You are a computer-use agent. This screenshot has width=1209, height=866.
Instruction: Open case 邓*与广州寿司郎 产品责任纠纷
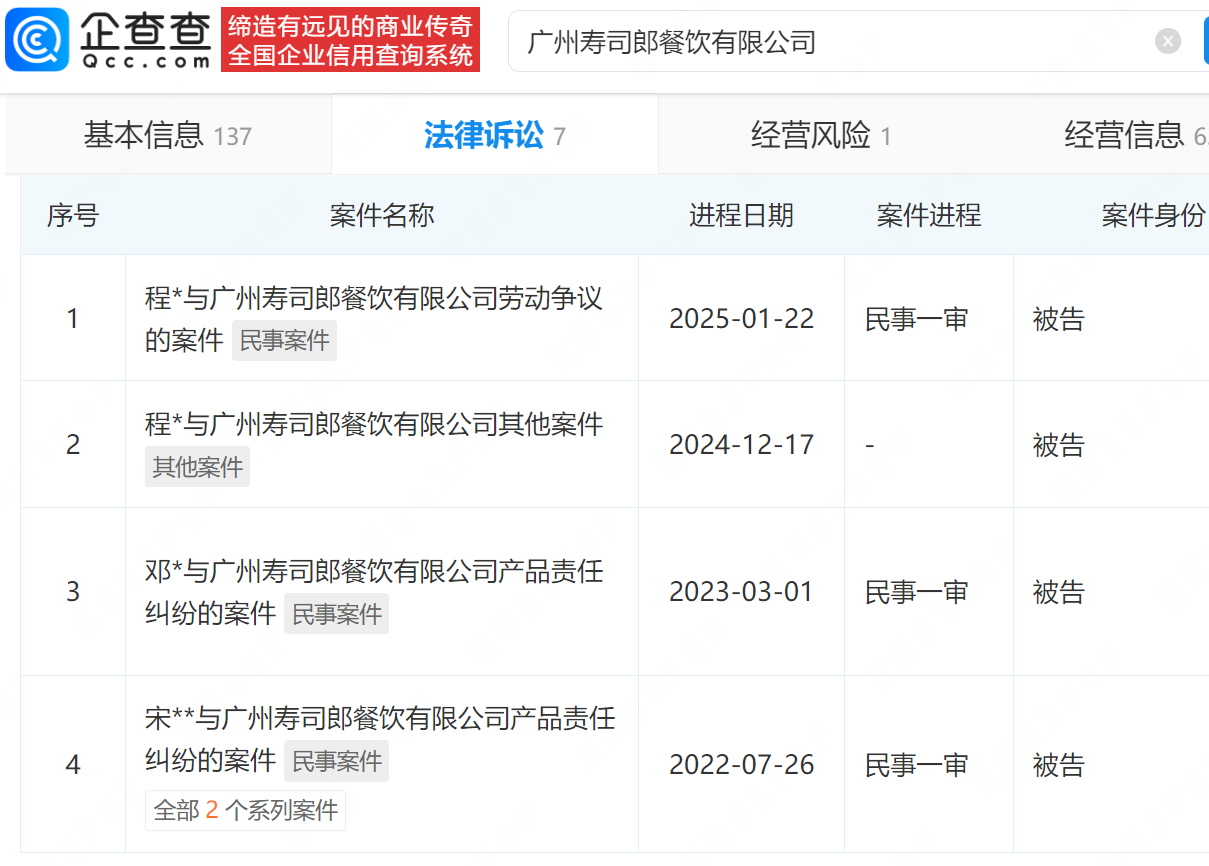374,591
